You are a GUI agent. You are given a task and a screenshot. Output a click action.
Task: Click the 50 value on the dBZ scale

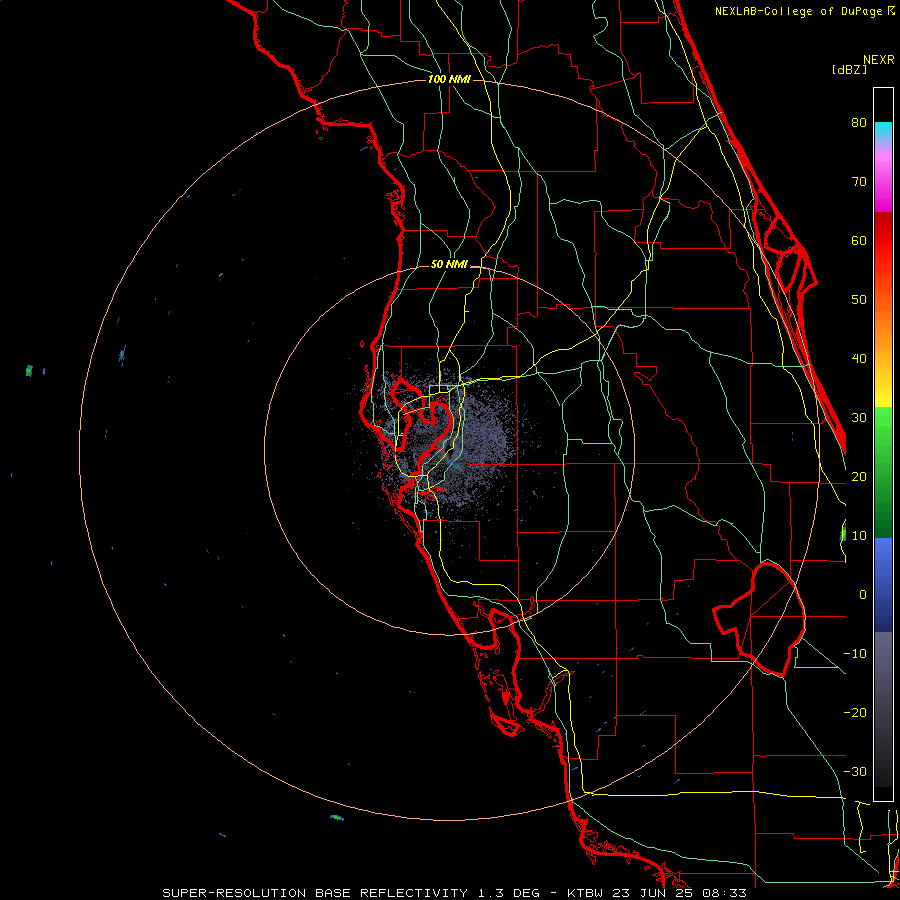tap(859, 300)
